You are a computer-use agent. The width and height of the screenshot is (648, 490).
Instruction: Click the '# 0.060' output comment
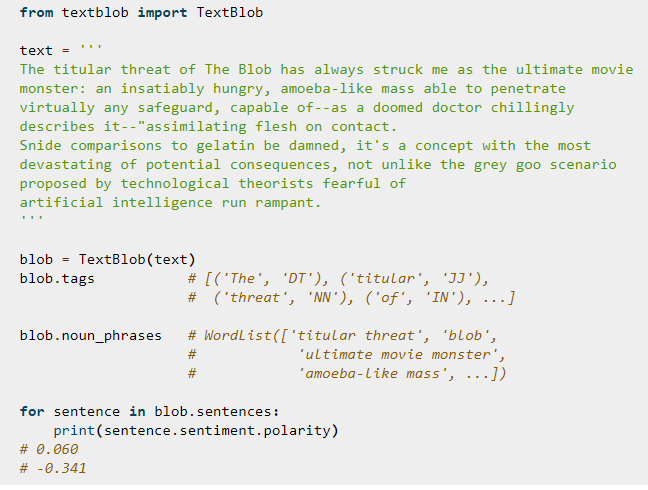pyautogui.click(x=48, y=449)
